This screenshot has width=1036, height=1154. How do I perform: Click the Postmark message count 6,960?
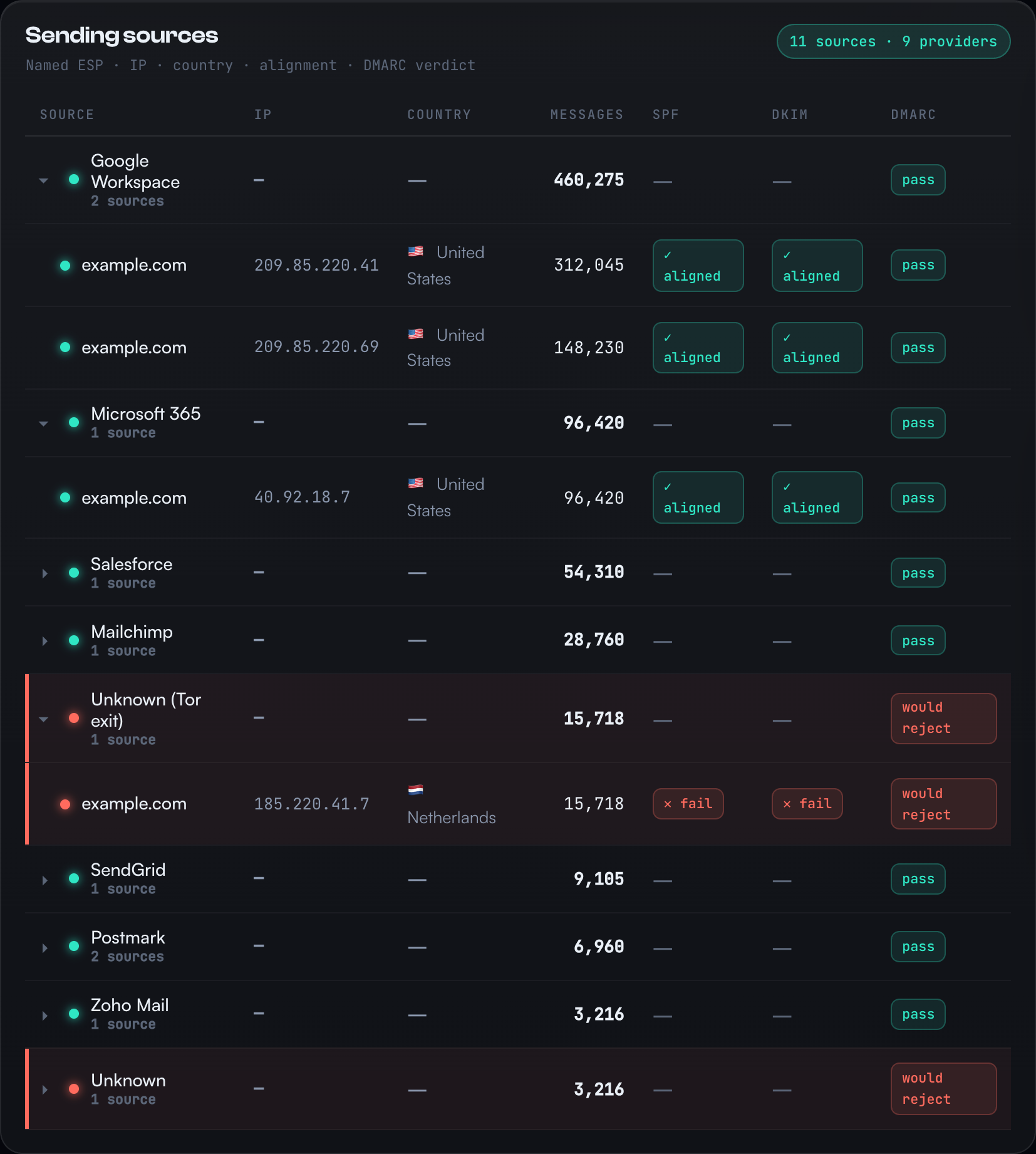(599, 947)
